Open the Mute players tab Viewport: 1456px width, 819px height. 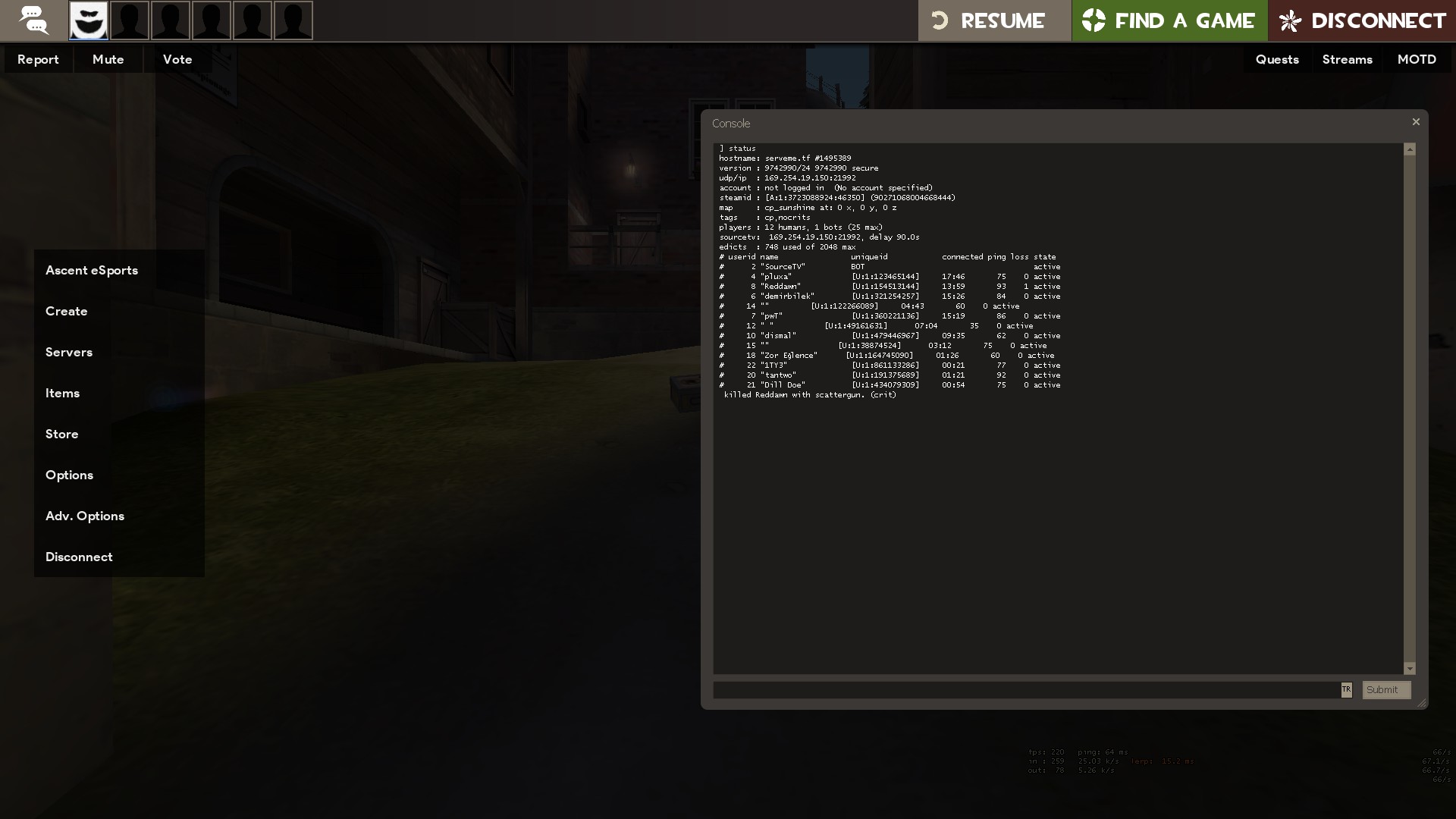[x=108, y=59]
